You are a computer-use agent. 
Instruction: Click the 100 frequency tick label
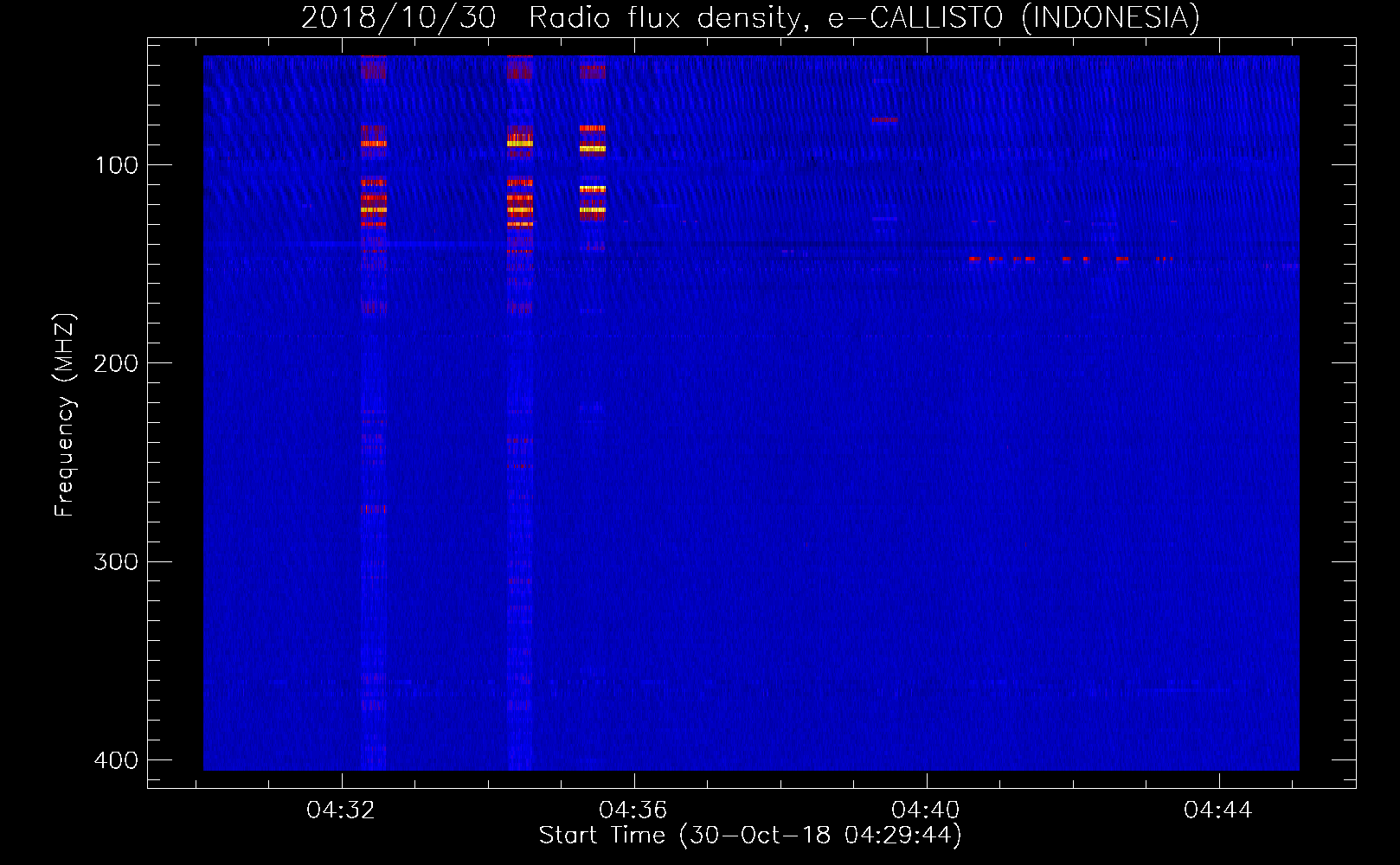(x=116, y=165)
